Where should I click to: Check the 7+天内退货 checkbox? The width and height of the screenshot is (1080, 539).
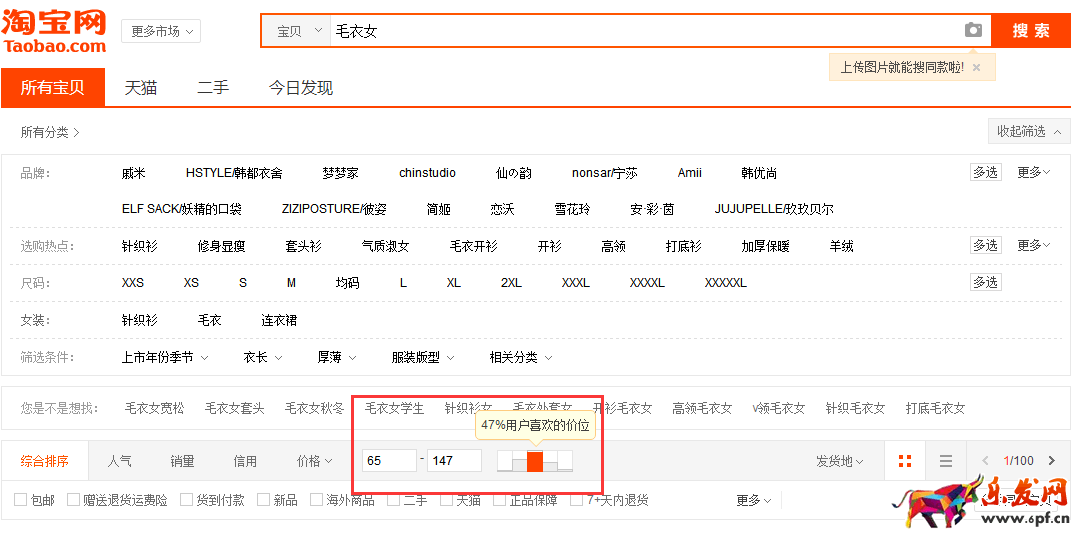[577, 500]
